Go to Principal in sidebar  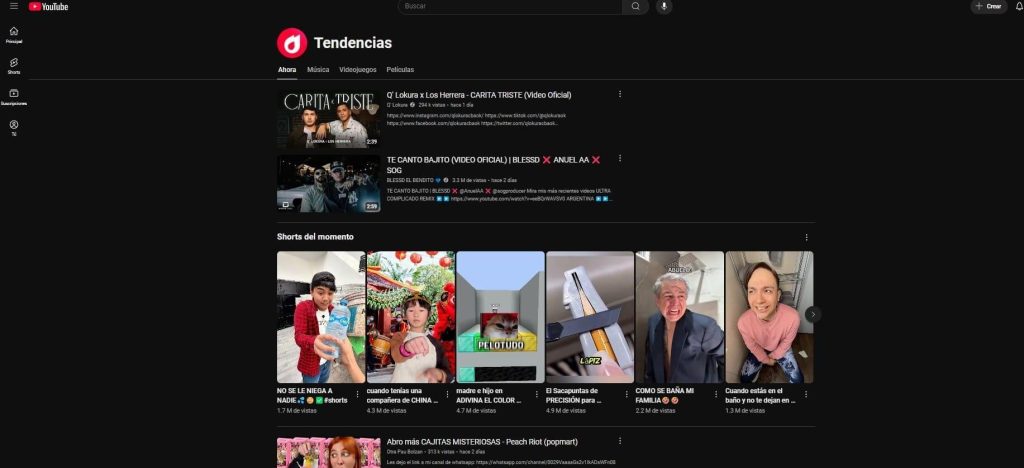[14, 35]
